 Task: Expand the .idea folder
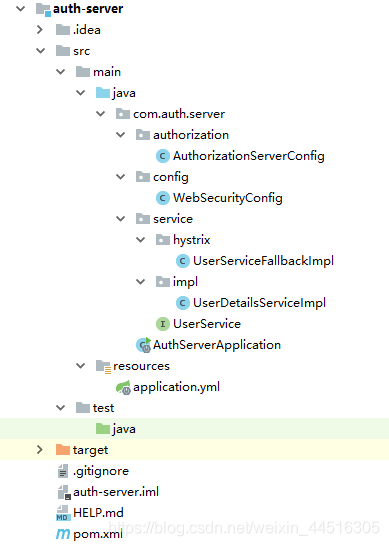coord(40,30)
